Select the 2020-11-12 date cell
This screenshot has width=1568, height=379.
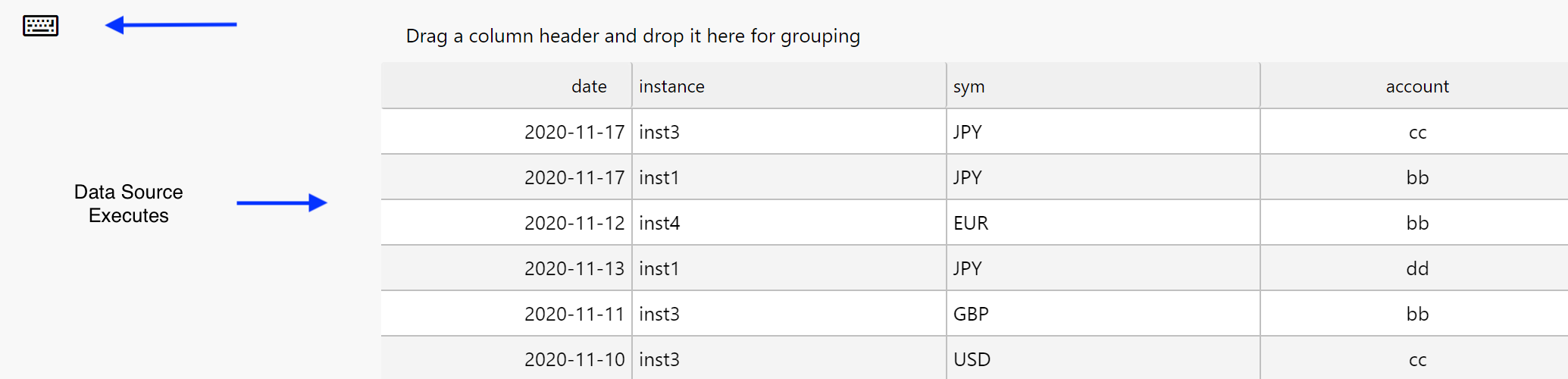[x=574, y=223]
